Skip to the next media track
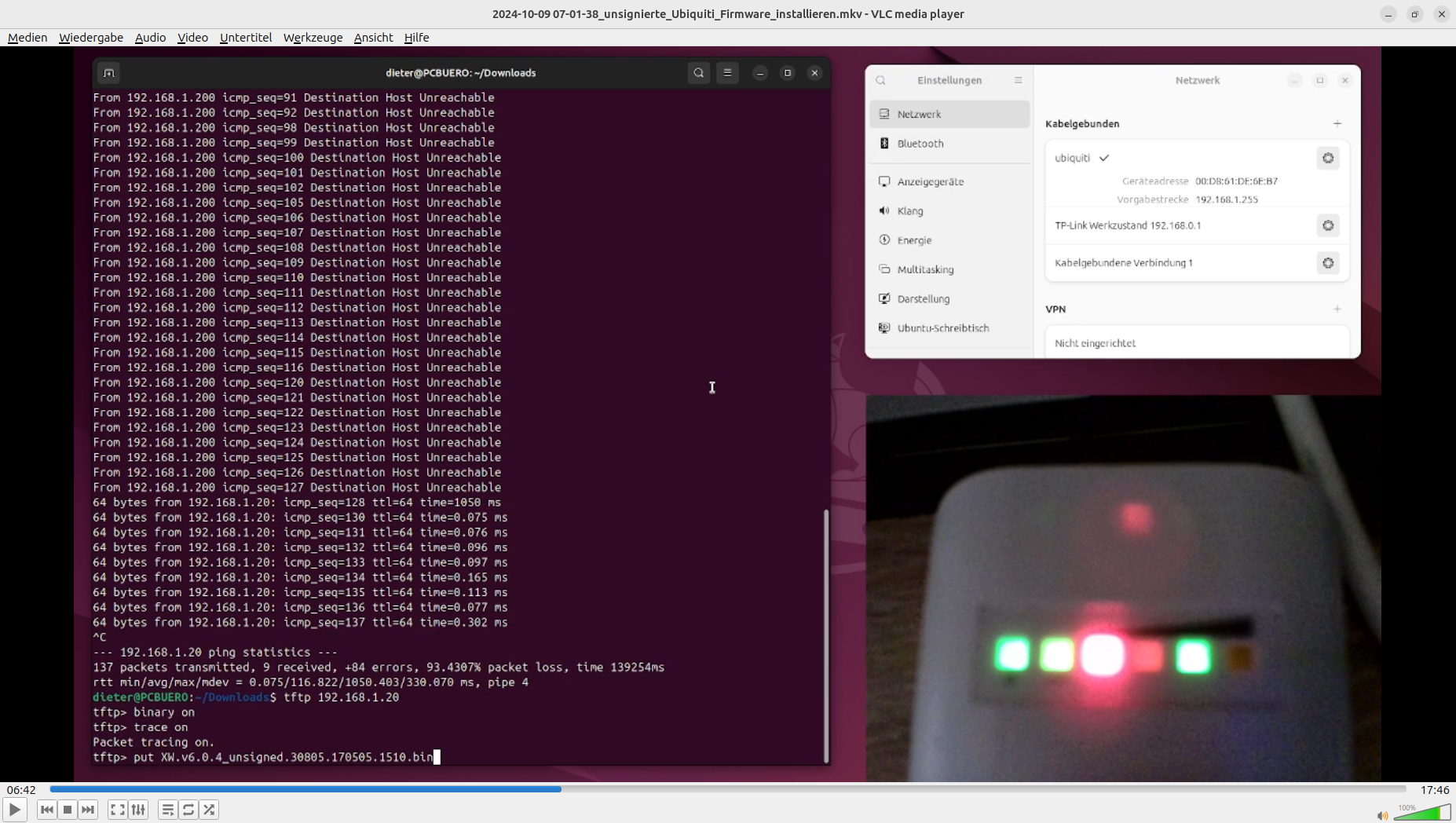Image resolution: width=1456 pixels, height=823 pixels. pyautogui.click(x=88, y=810)
